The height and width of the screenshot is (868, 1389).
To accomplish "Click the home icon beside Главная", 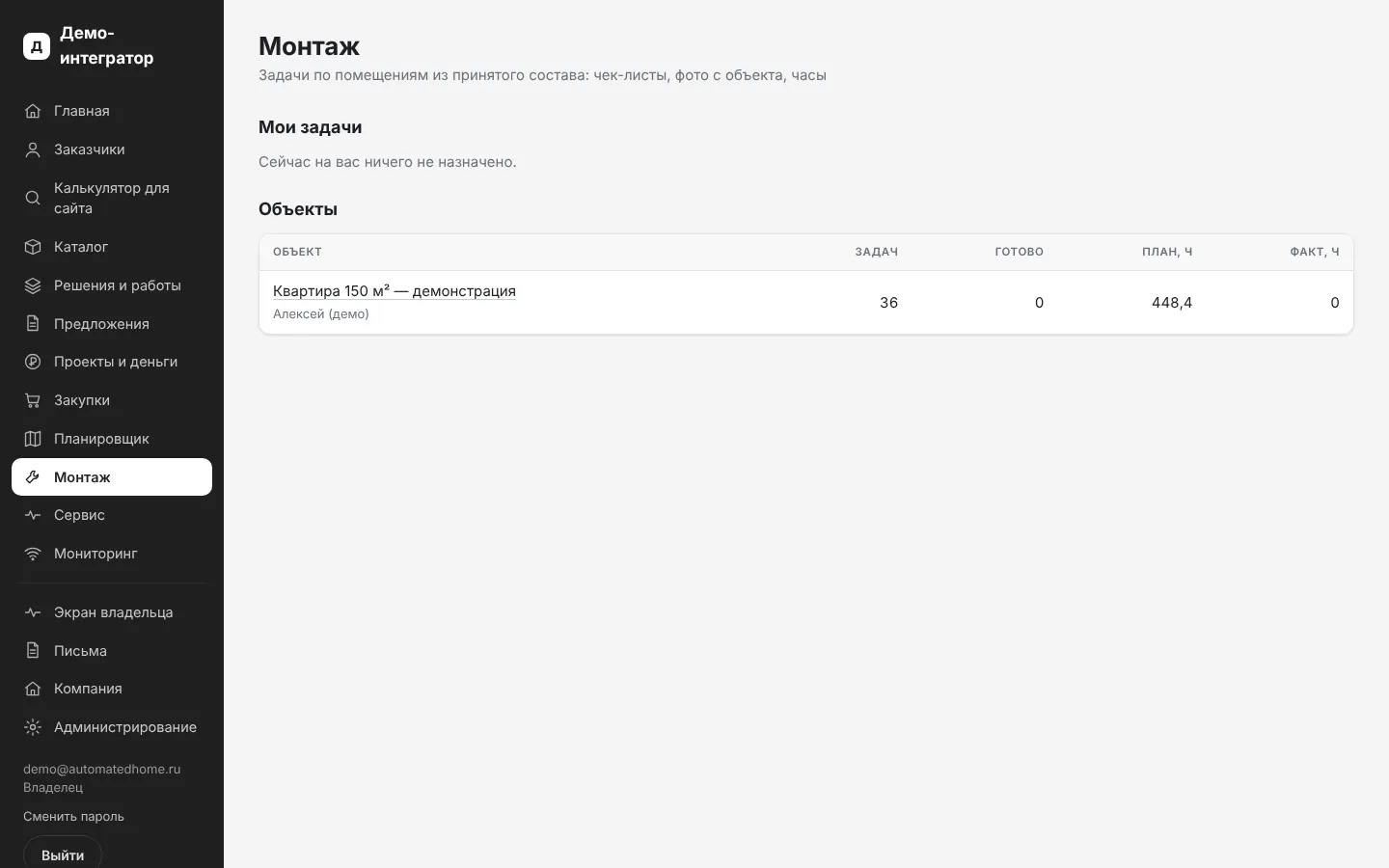I will [33, 111].
